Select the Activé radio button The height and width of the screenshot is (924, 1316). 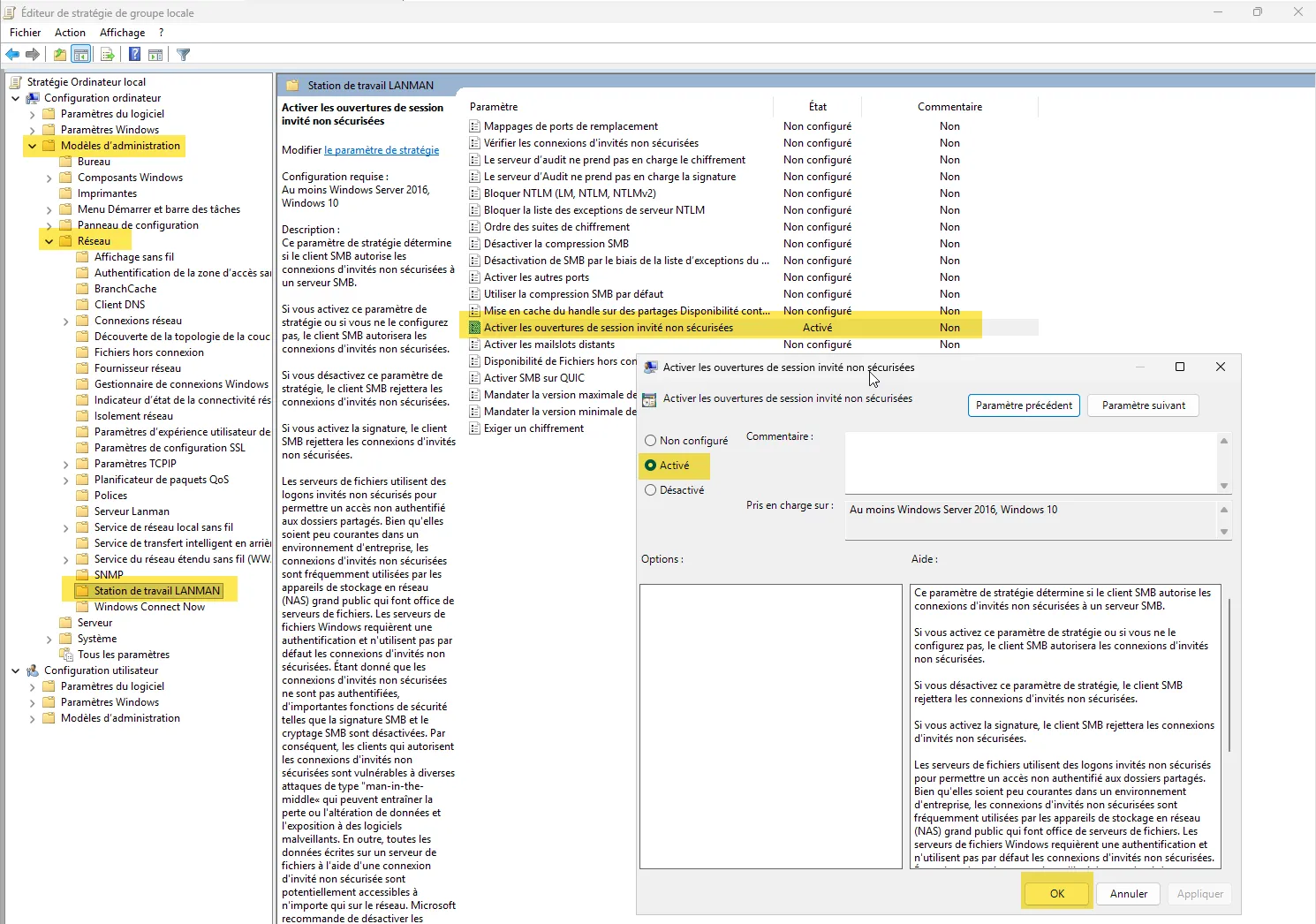[651, 466]
